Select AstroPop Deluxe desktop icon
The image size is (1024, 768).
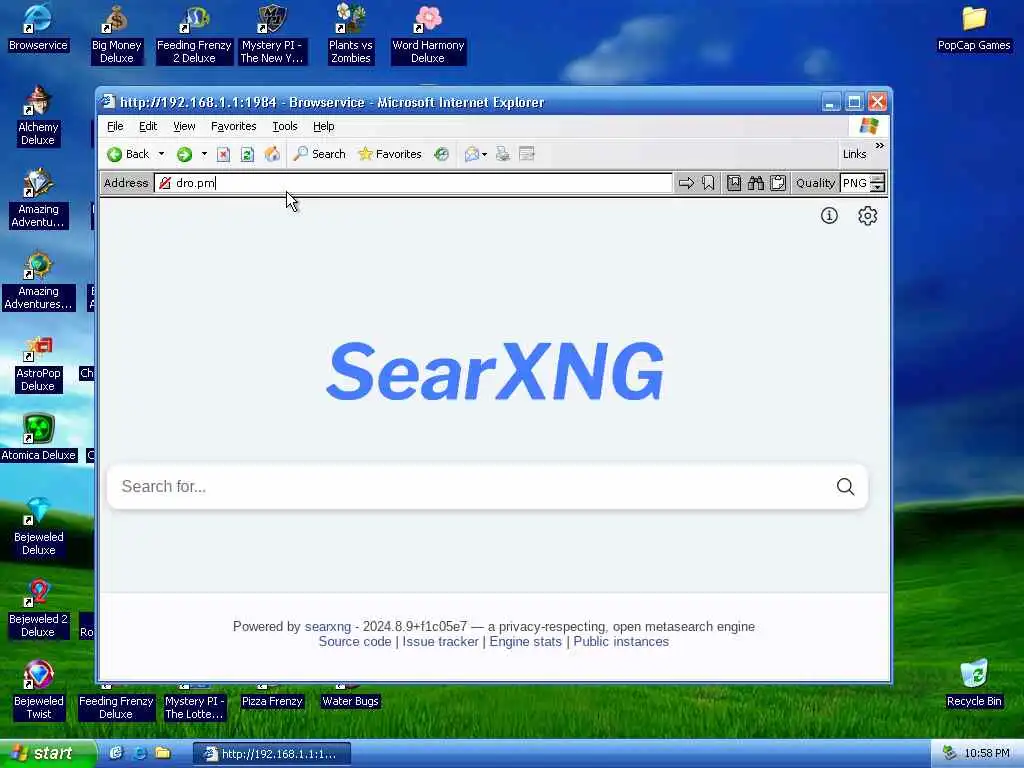(x=38, y=364)
